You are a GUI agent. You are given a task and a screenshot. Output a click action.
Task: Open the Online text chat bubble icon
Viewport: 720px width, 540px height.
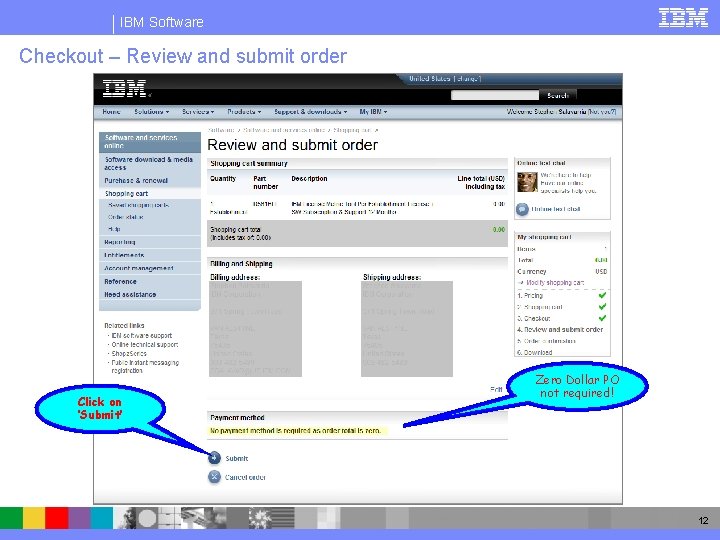pyautogui.click(x=522, y=209)
